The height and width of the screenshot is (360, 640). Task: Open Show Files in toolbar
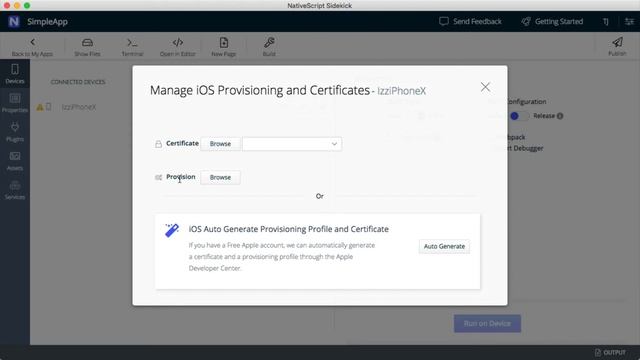coord(87,47)
